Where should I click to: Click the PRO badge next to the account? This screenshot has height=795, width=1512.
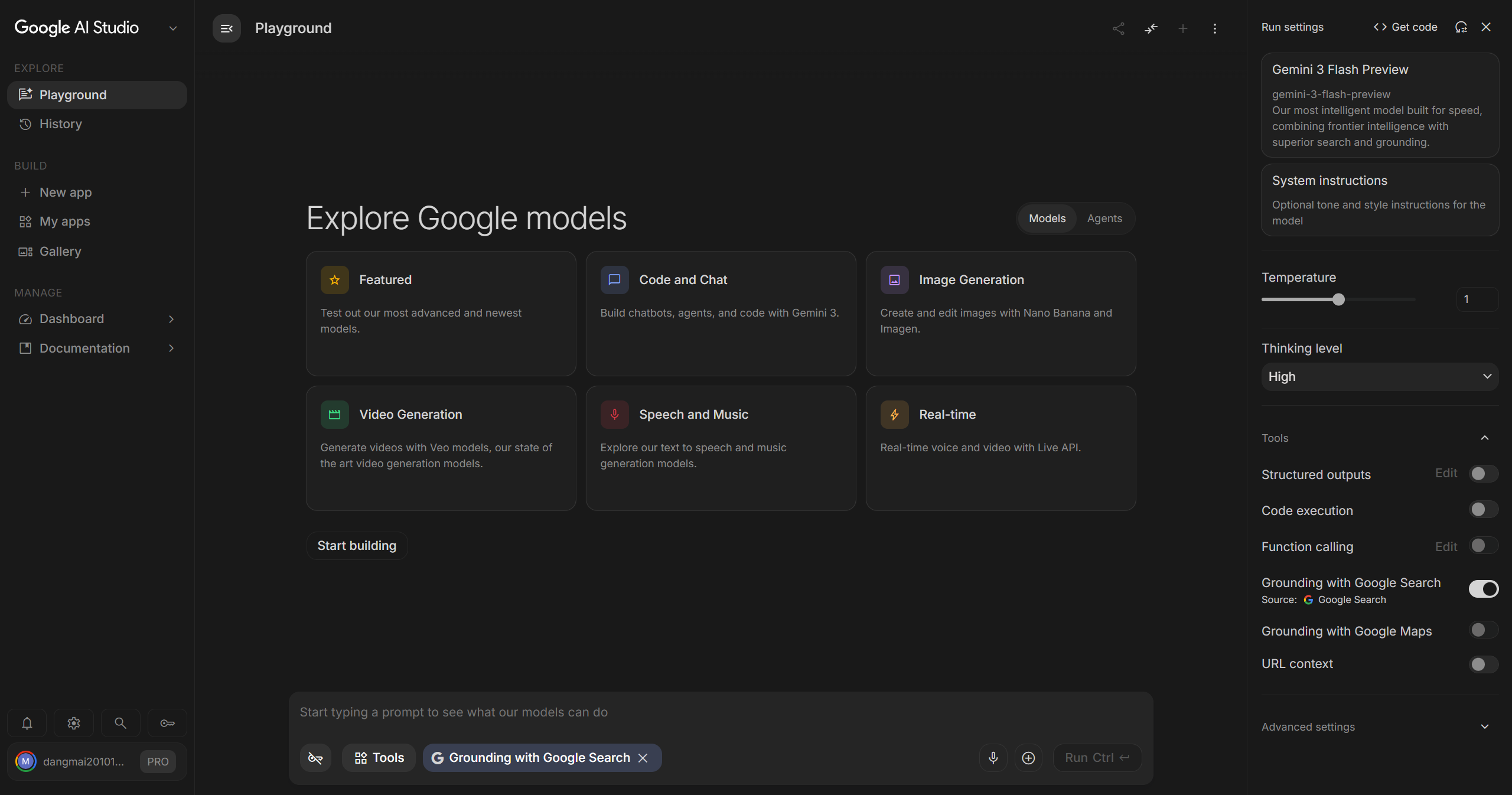(x=158, y=762)
